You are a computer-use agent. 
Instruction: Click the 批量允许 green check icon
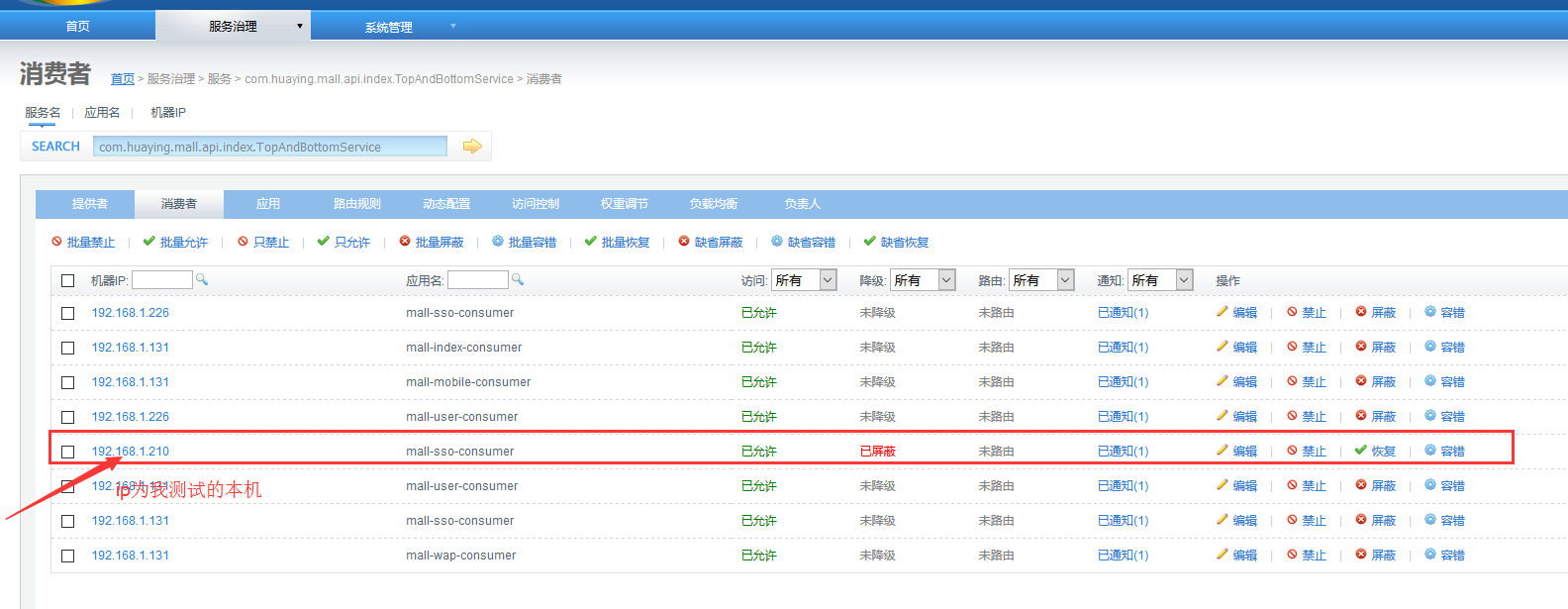148,242
